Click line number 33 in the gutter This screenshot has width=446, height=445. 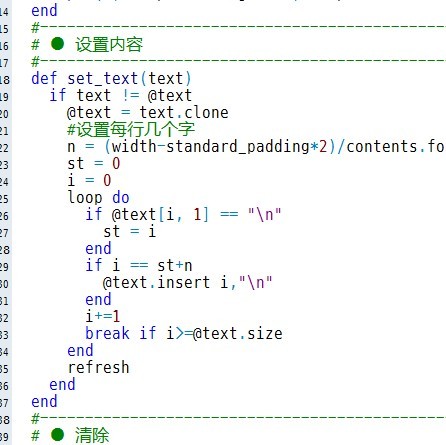point(5,335)
